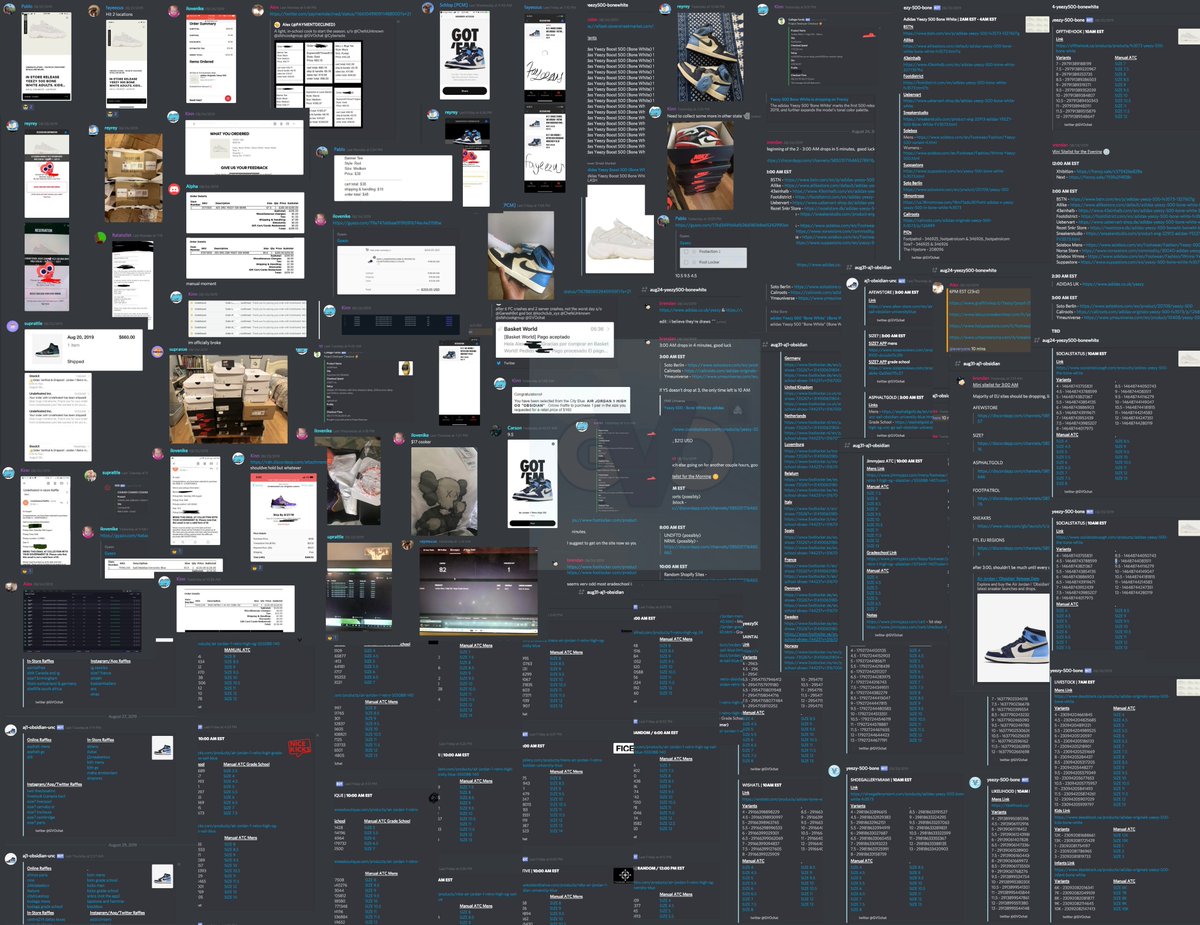Viewport: 1200px width, 925px height.
Task: Open photo of two Jordans on rug
Action: (x=711, y=58)
